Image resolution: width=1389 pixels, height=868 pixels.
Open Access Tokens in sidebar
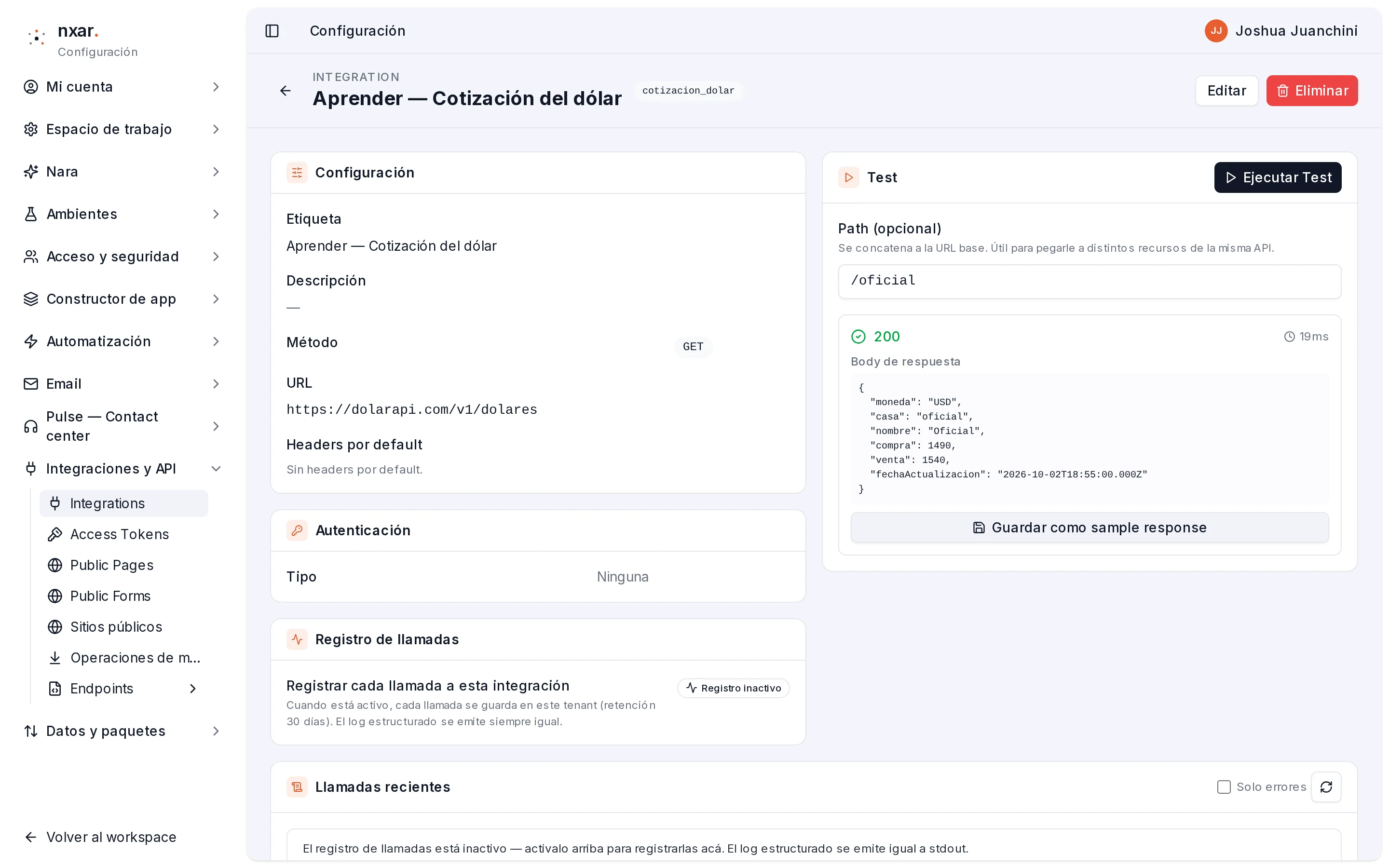coord(124,534)
